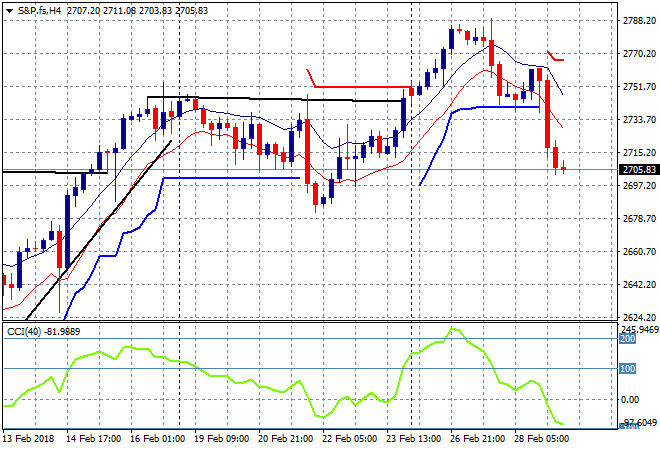
Task: Click price scale value 2751.70
Action: [639, 87]
